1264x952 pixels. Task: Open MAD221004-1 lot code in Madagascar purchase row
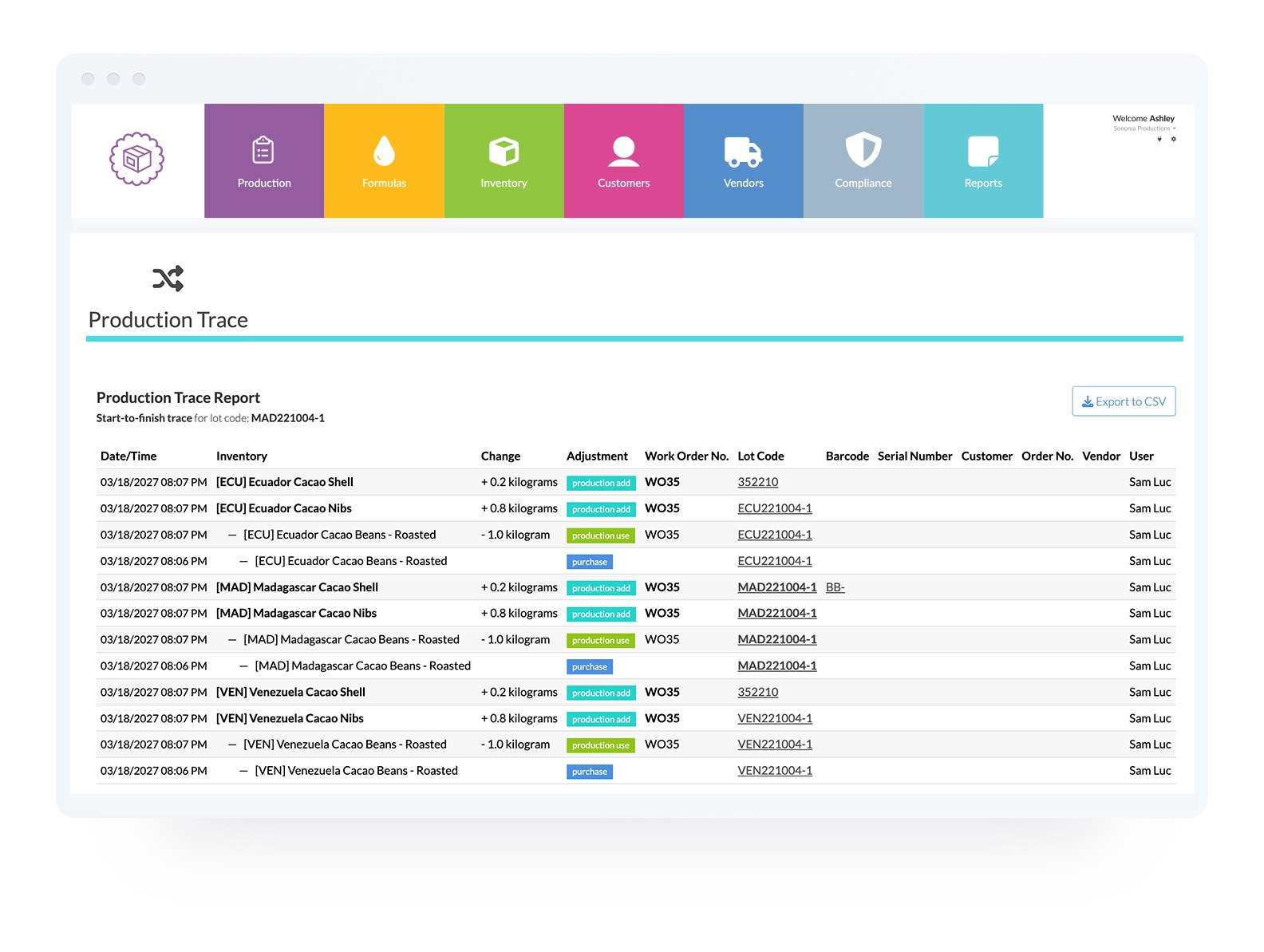click(x=777, y=666)
